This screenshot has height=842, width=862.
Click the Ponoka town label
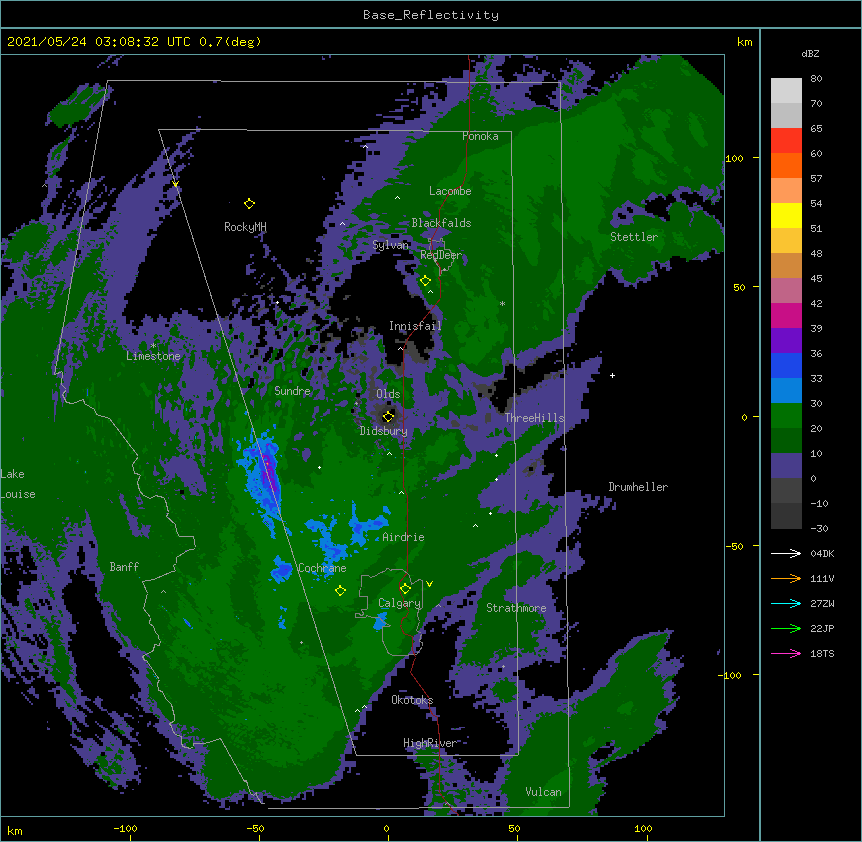click(x=480, y=136)
